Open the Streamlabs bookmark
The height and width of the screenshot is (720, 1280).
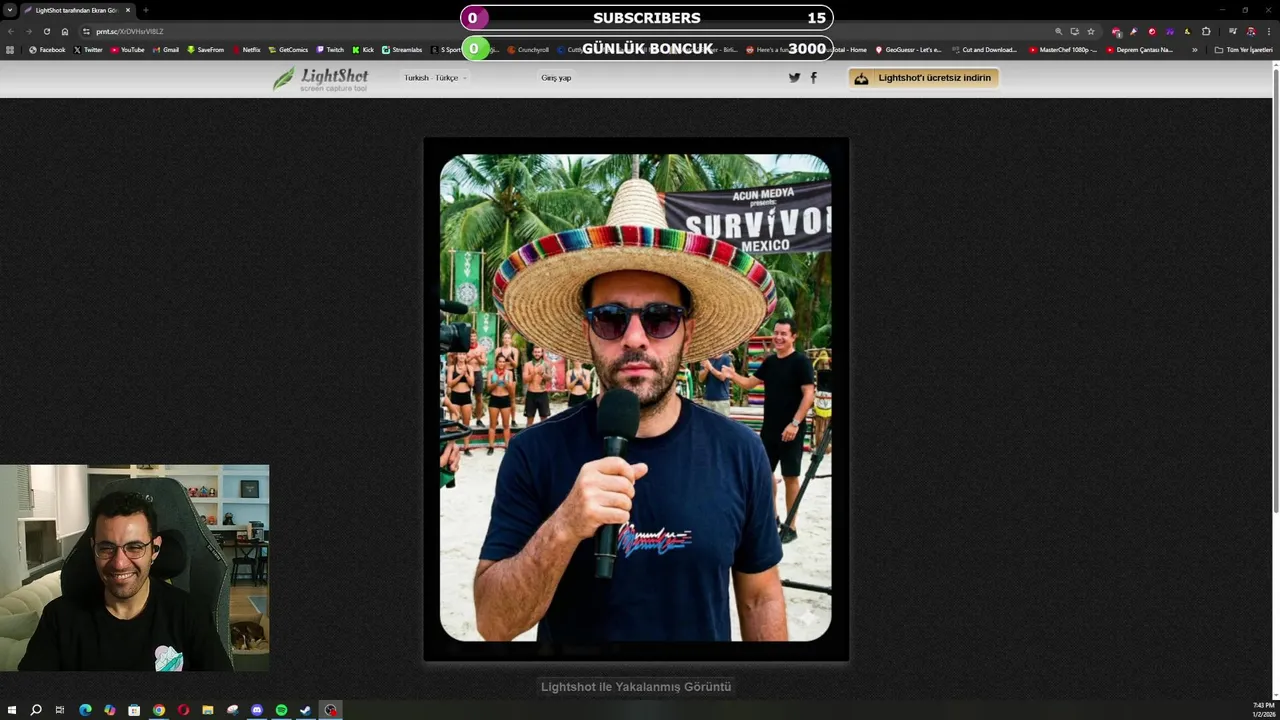tap(402, 49)
